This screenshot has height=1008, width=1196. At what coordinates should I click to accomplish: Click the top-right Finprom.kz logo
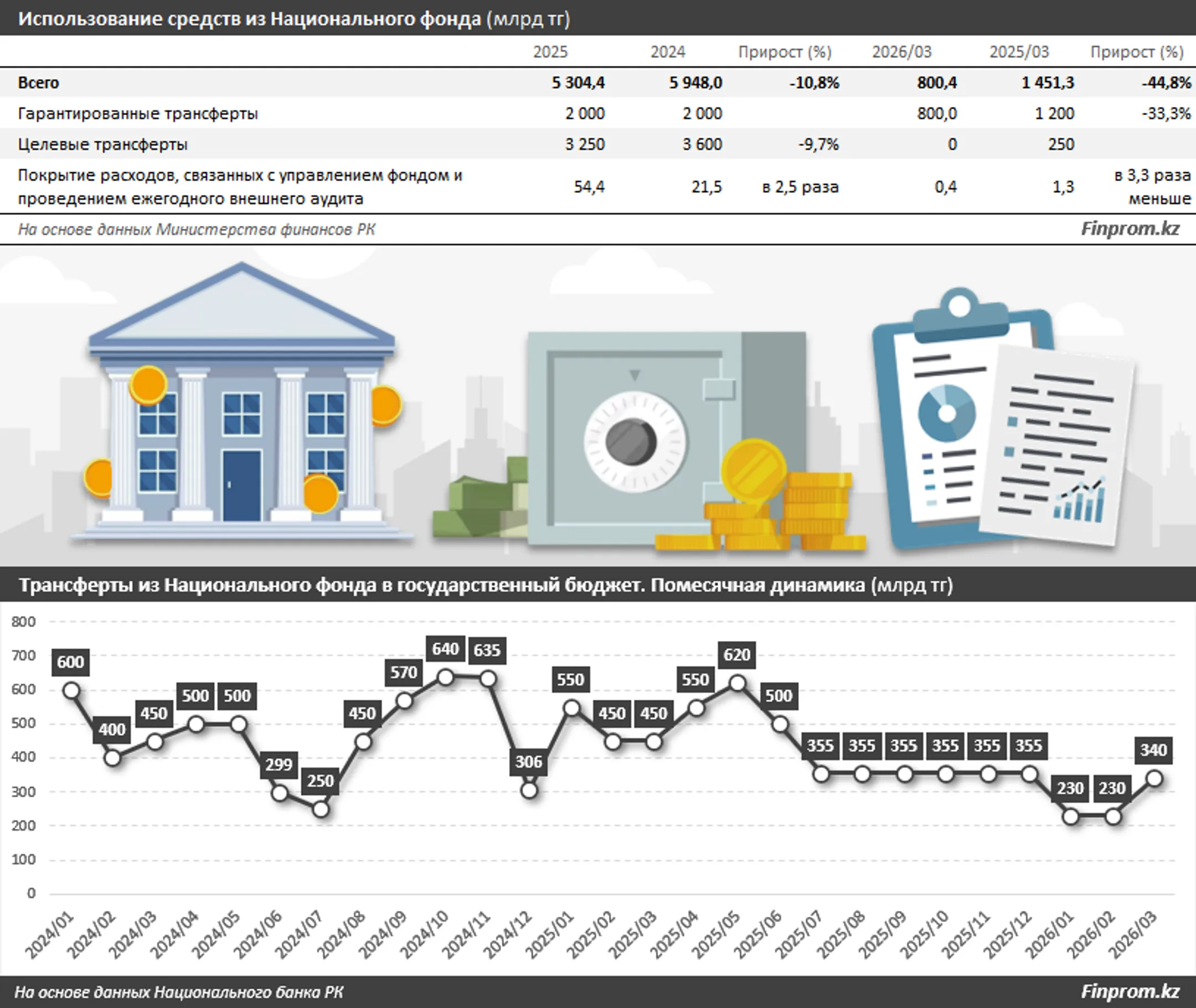point(1130,229)
